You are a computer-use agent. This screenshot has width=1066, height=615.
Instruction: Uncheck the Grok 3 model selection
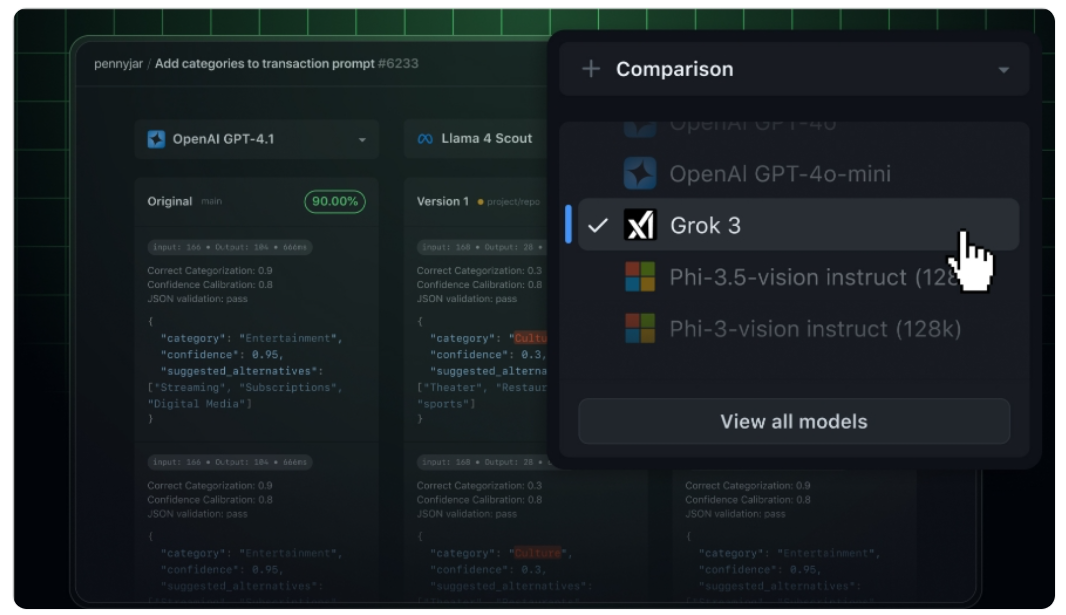tap(597, 224)
